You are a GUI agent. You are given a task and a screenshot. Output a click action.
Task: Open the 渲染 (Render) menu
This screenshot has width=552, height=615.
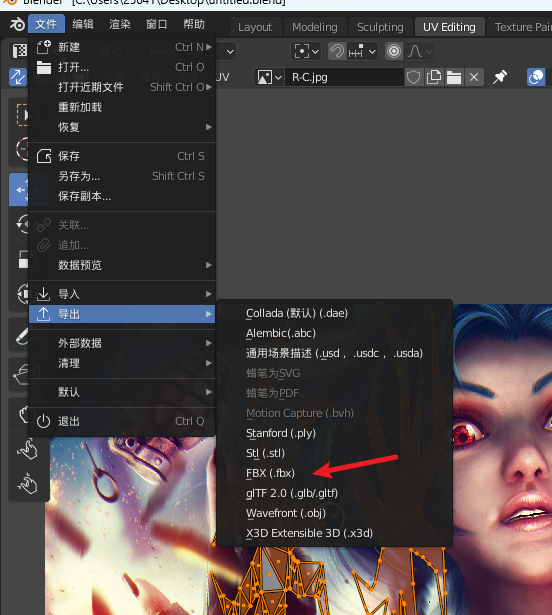point(120,24)
